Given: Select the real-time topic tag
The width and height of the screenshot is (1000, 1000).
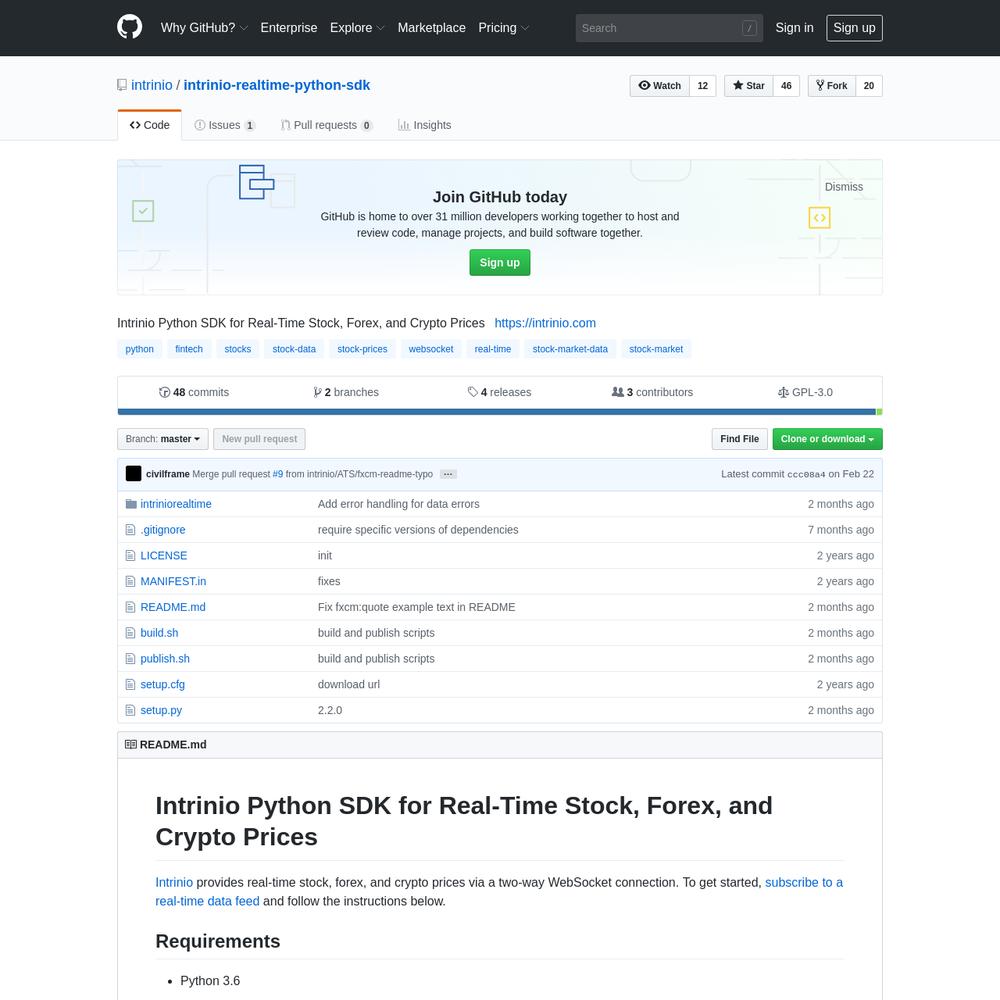Looking at the screenshot, I should [492, 349].
